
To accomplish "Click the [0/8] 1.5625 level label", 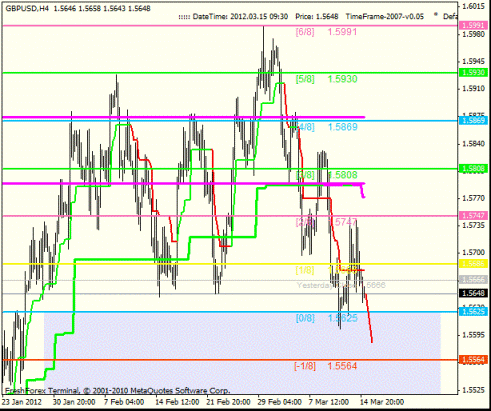I will point(326,318).
